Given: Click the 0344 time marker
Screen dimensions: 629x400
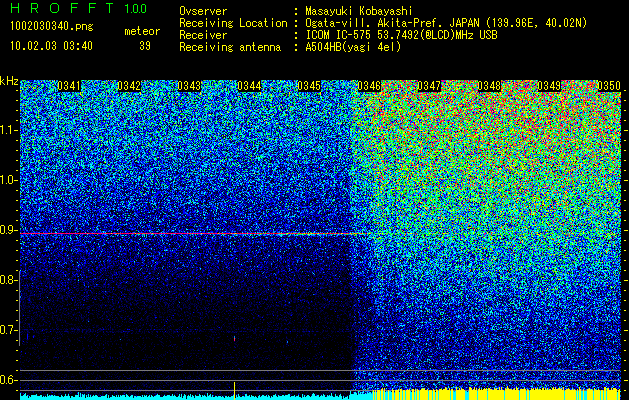Looking at the screenshot, I should point(249,86).
